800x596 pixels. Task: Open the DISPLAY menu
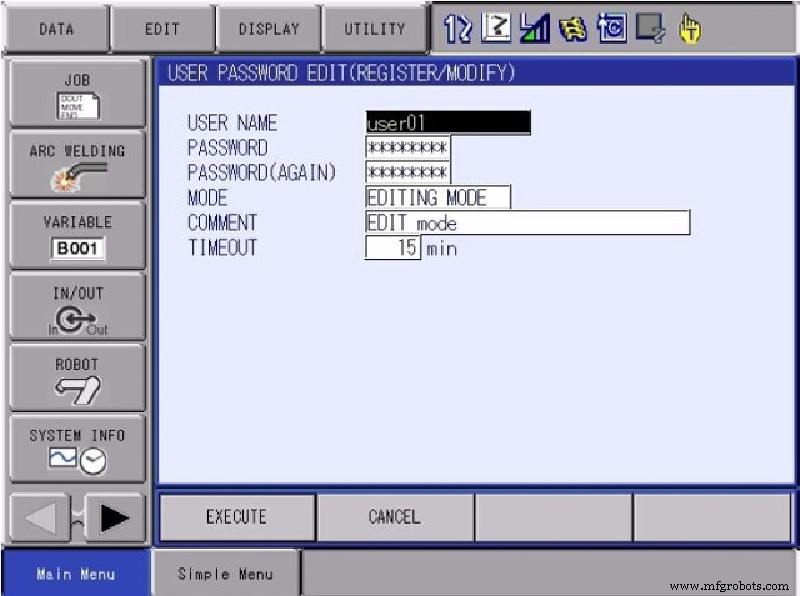tap(269, 29)
